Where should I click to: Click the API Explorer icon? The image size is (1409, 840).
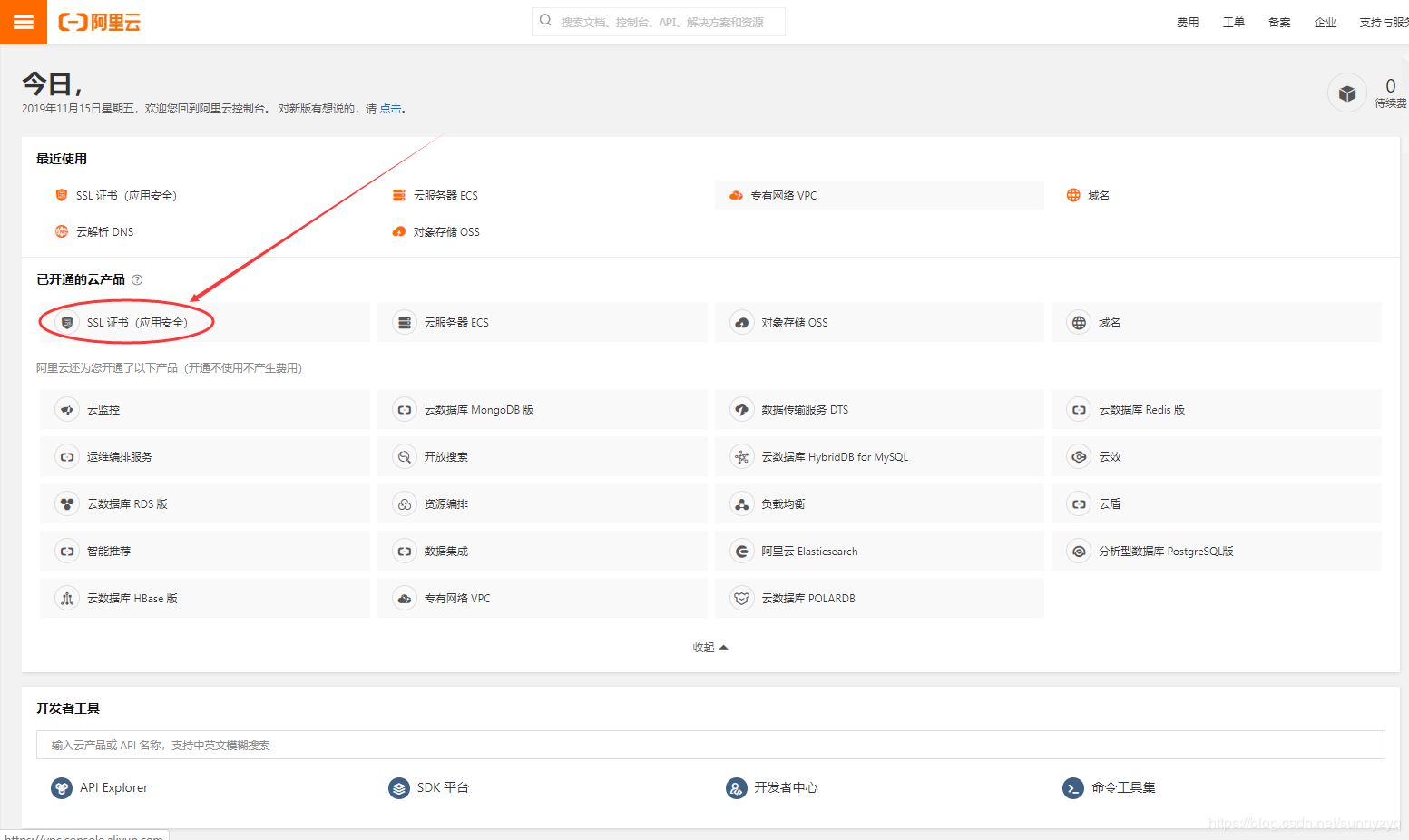(61, 787)
